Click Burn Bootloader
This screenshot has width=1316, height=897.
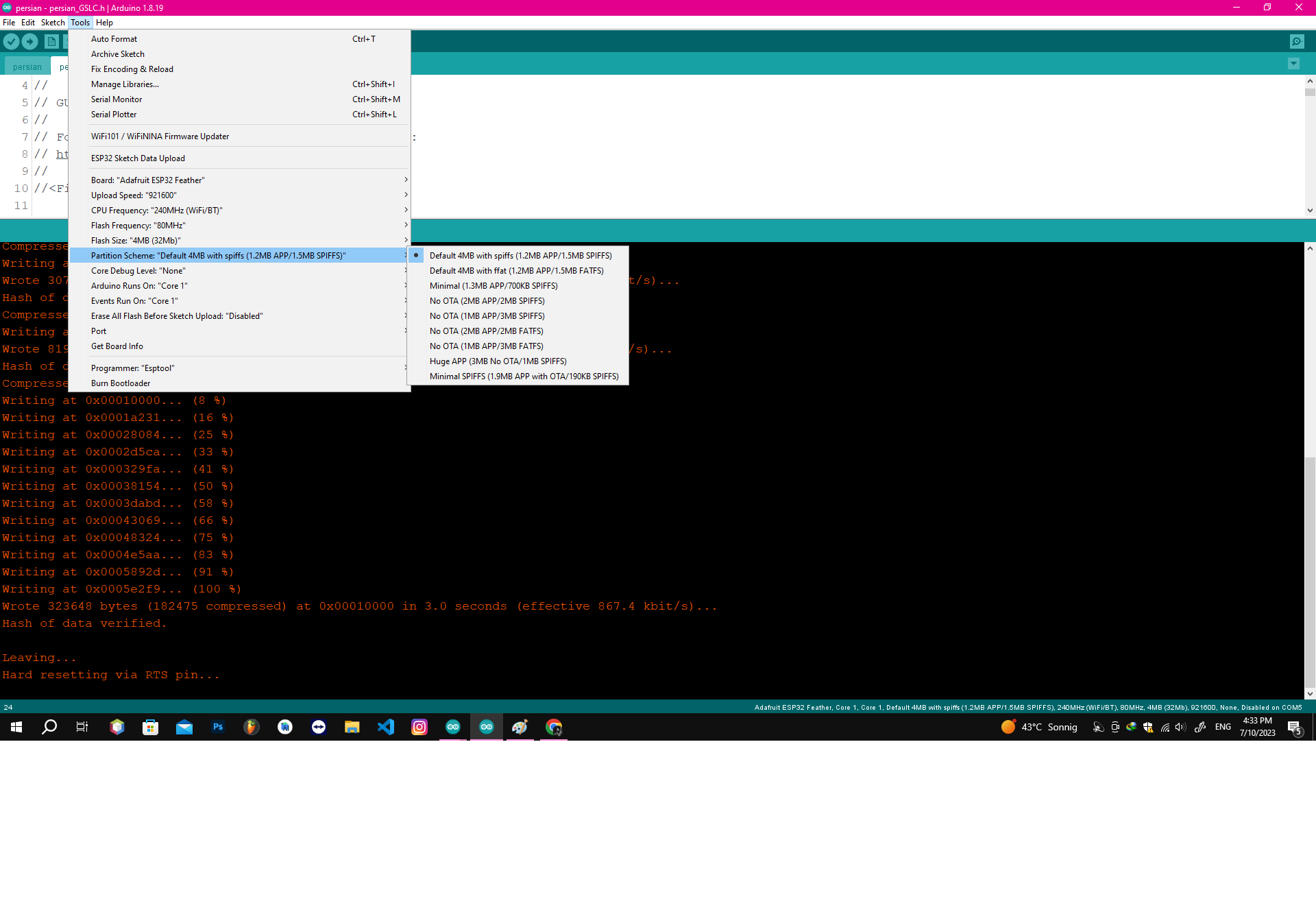coord(121,383)
